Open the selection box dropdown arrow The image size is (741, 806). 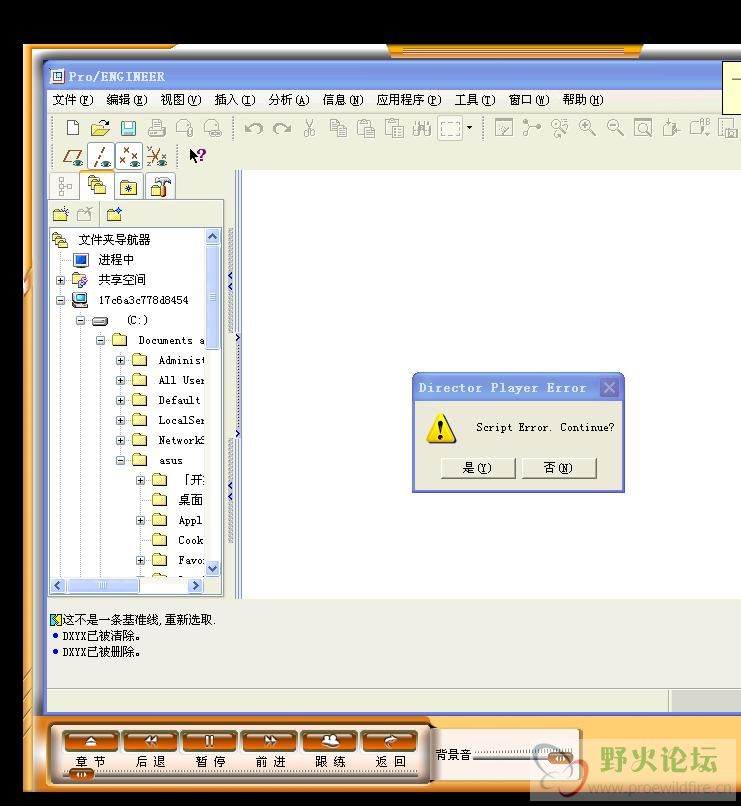pyautogui.click(x=469, y=127)
